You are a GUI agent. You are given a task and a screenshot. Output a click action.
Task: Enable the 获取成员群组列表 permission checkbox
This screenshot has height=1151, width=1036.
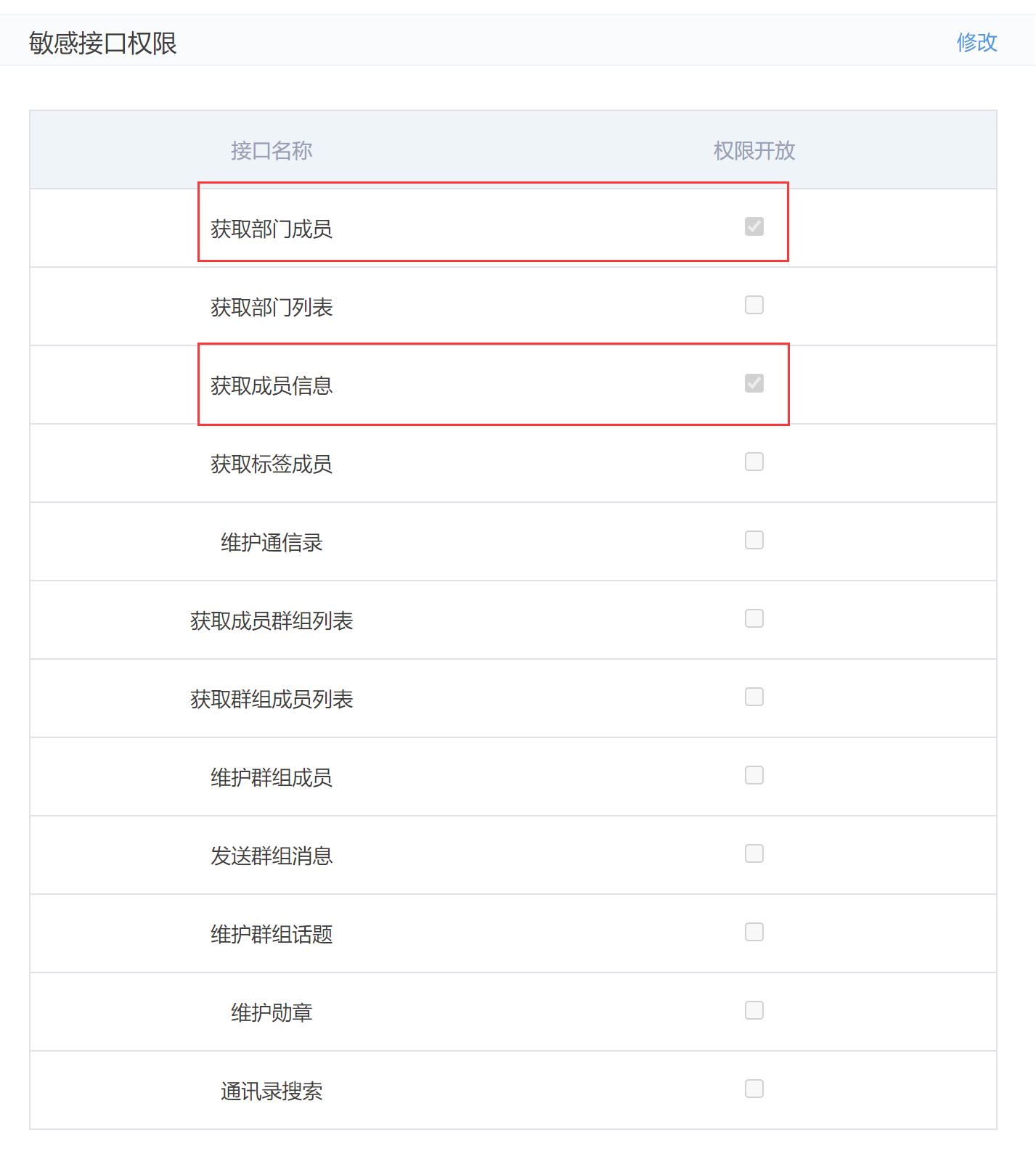tap(754, 619)
